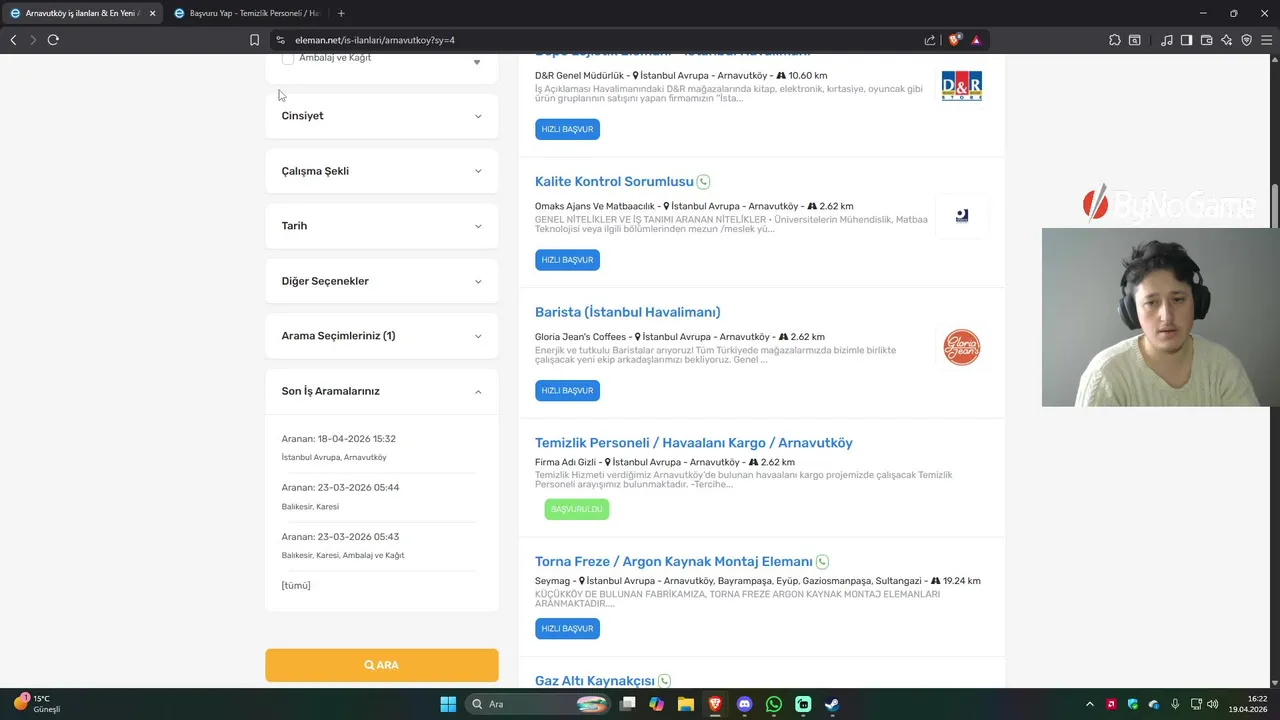This screenshot has height=720, width=1280.
Task: Click the music note playlist icon
Action: point(1167,40)
